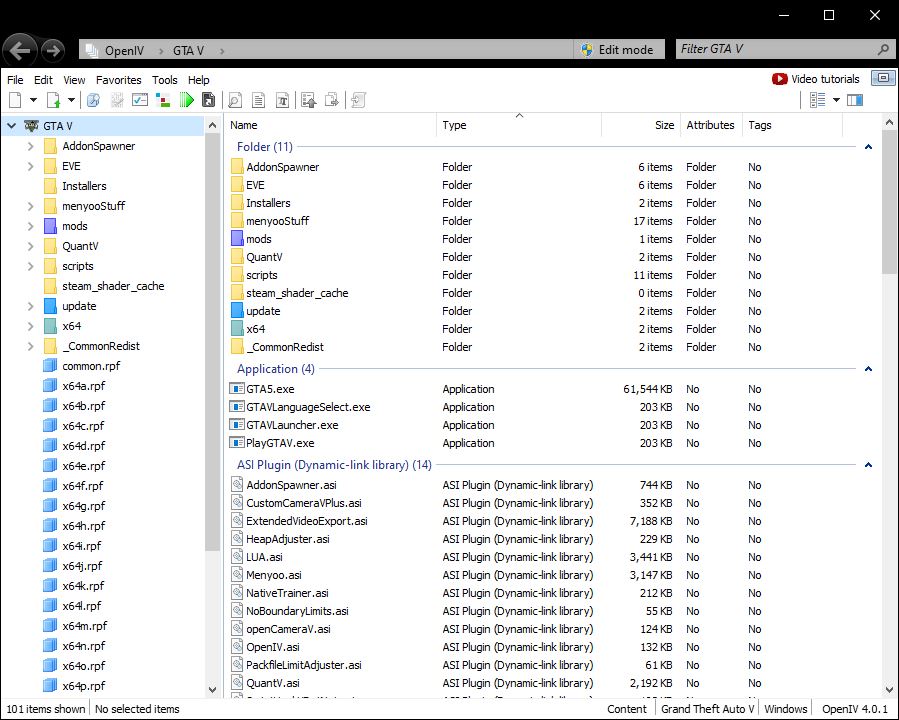Click file list vertical scrollbar
The image size is (899, 720).
pyautogui.click(x=889, y=202)
